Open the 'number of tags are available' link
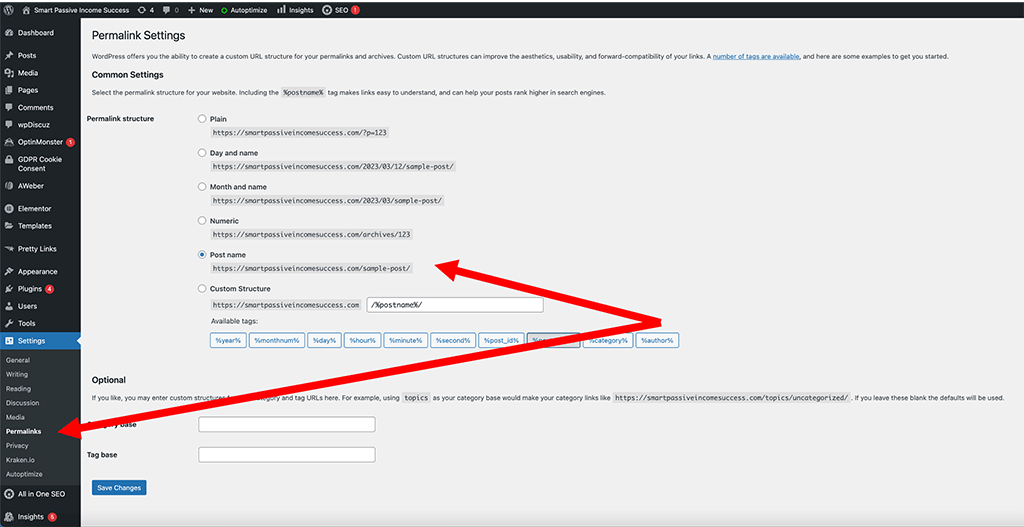This screenshot has width=1024, height=527. (756, 57)
